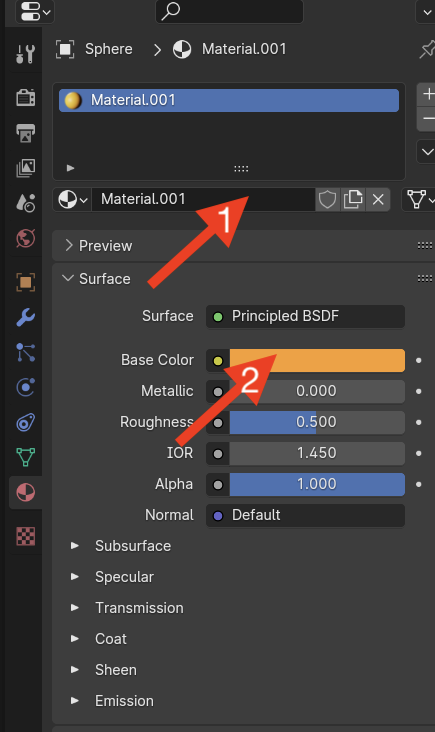Open the Object Data properties tab
The width and height of the screenshot is (435, 732).
click(25, 457)
